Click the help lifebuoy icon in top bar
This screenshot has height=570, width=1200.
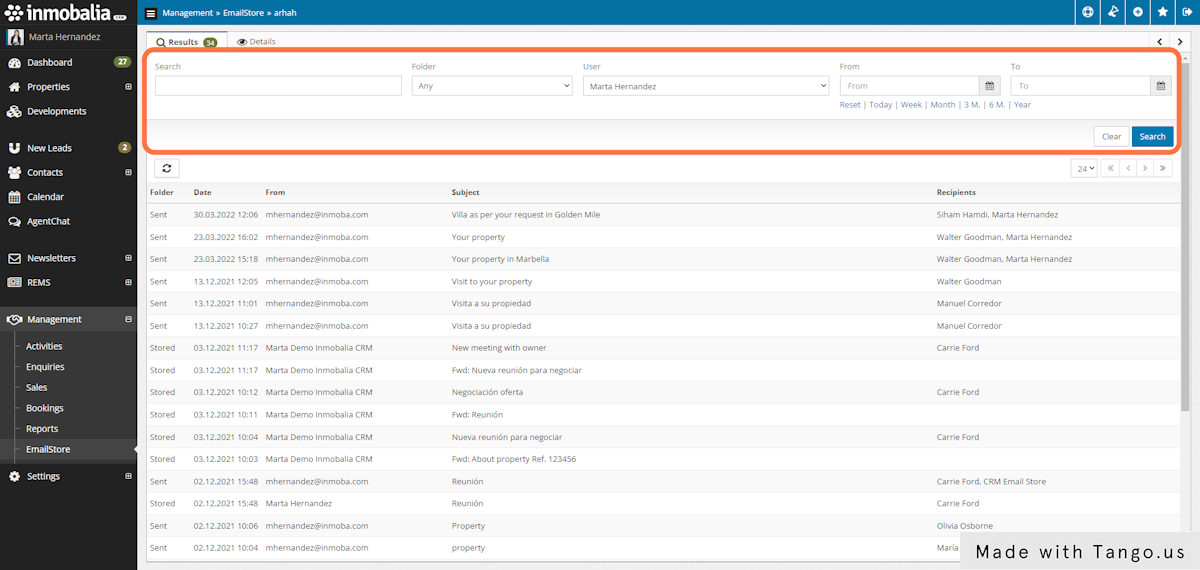click(x=1088, y=13)
